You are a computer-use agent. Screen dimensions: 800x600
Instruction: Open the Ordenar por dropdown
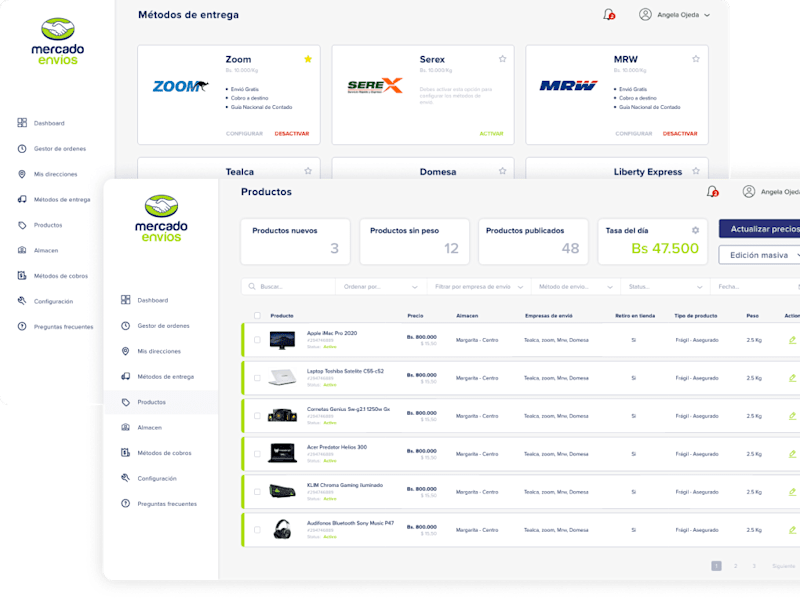click(381, 287)
